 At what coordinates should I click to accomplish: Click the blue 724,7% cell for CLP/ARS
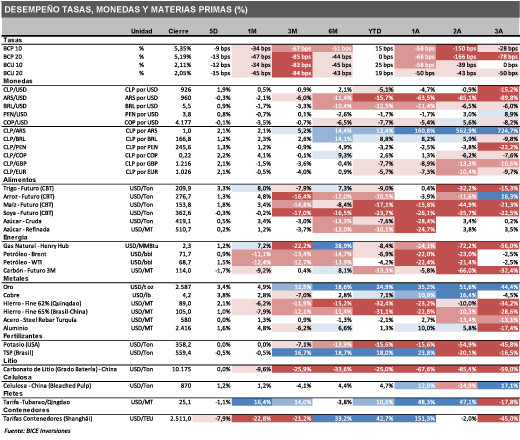498,131
